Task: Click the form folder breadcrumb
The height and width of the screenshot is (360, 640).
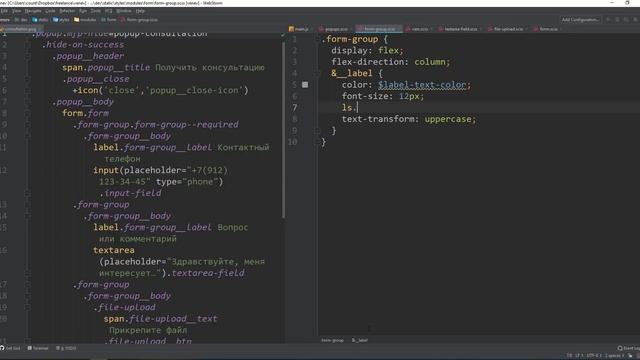Action: tap(109, 20)
